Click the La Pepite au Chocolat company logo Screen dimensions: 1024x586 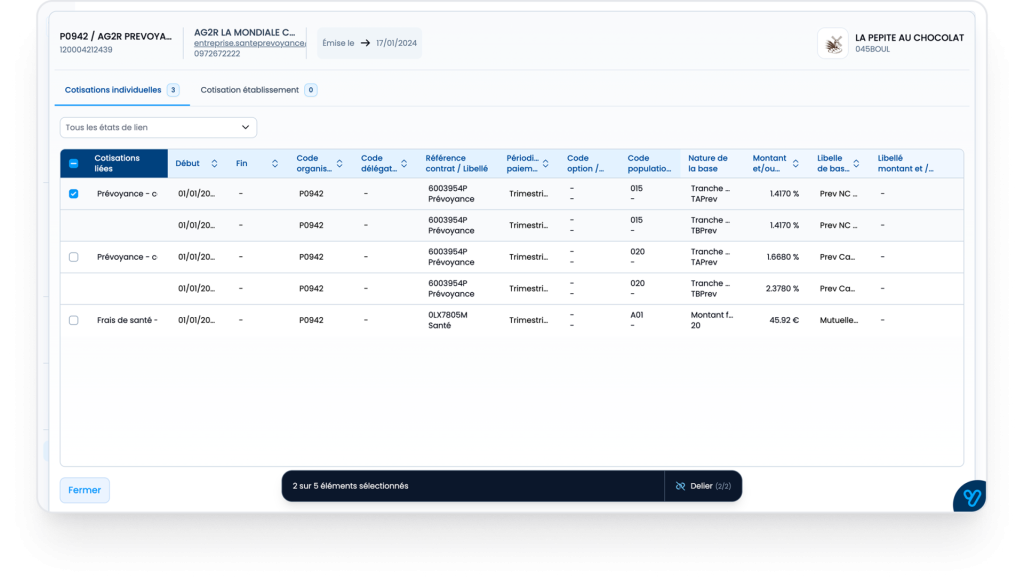[x=832, y=43]
